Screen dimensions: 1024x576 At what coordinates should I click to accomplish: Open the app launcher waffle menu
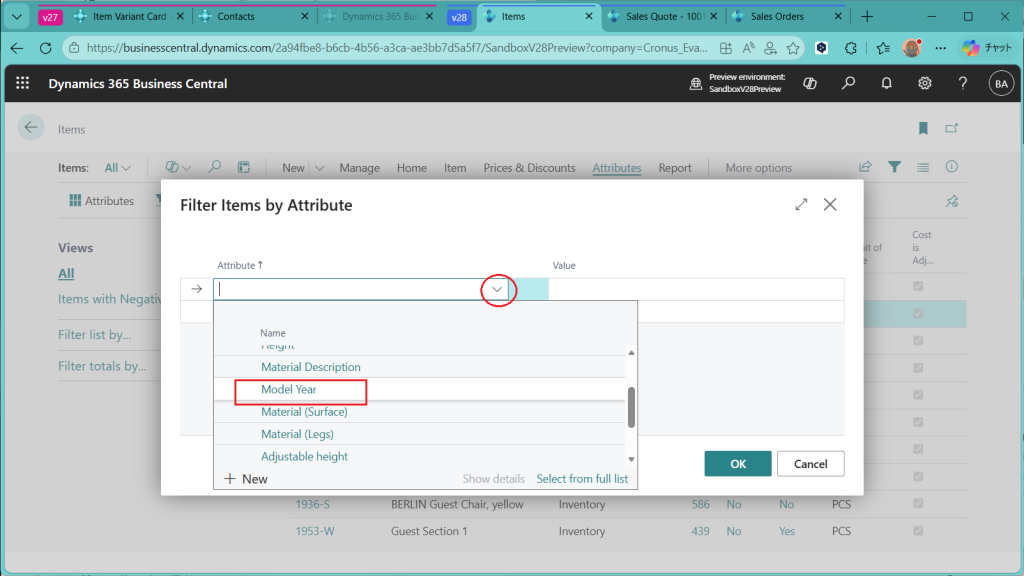tap(23, 84)
